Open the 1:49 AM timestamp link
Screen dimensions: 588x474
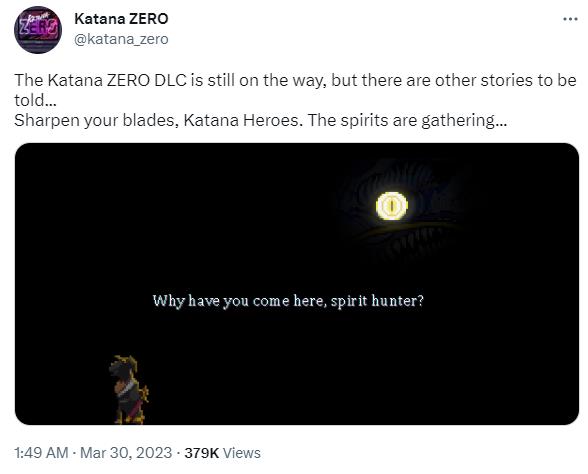point(41,453)
